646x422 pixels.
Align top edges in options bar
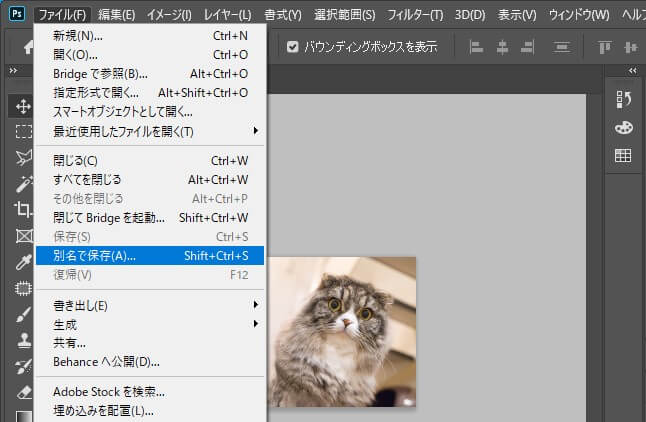click(604, 47)
